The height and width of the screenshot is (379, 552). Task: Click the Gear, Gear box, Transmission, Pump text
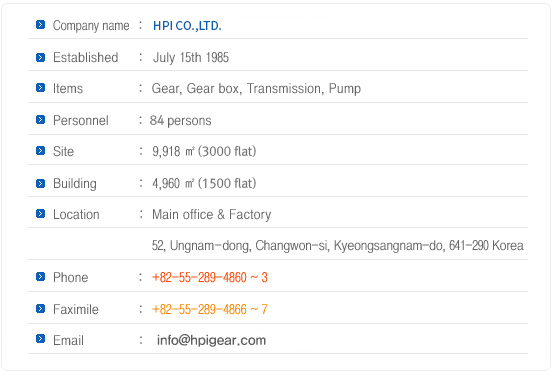(x=256, y=89)
